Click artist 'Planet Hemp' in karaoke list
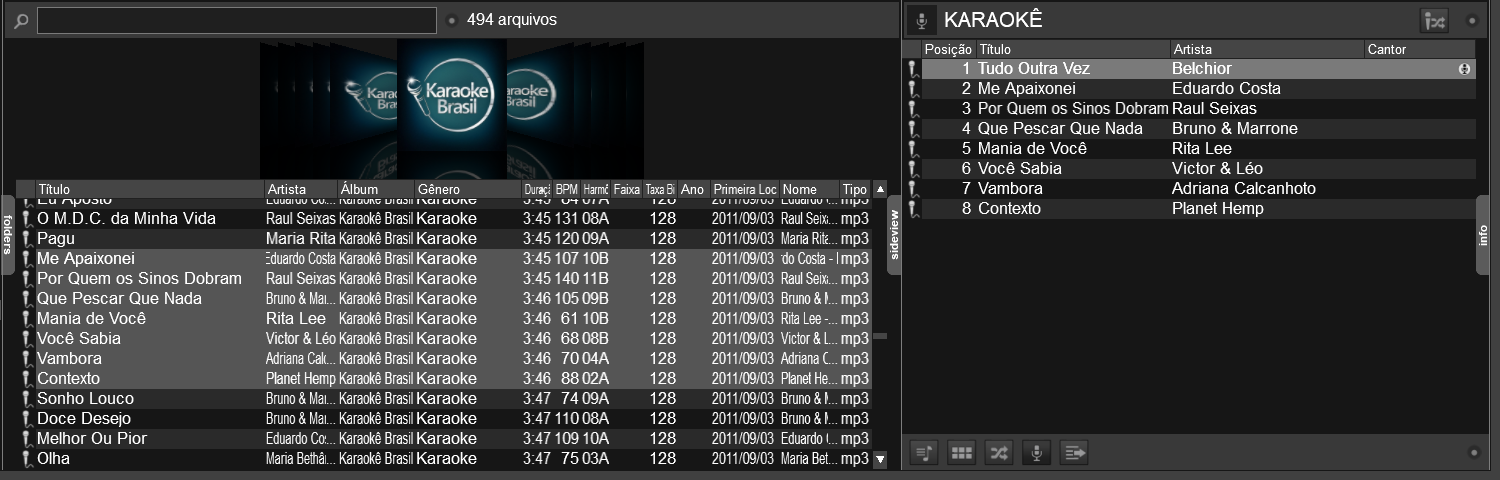This screenshot has height=480, width=1500. click(1218, 209)
